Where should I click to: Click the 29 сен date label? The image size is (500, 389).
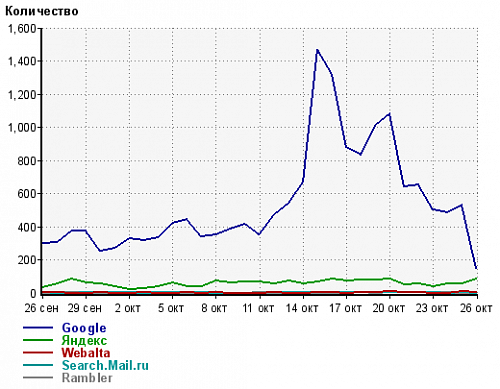pyautogui.click(x=85, y=308)
